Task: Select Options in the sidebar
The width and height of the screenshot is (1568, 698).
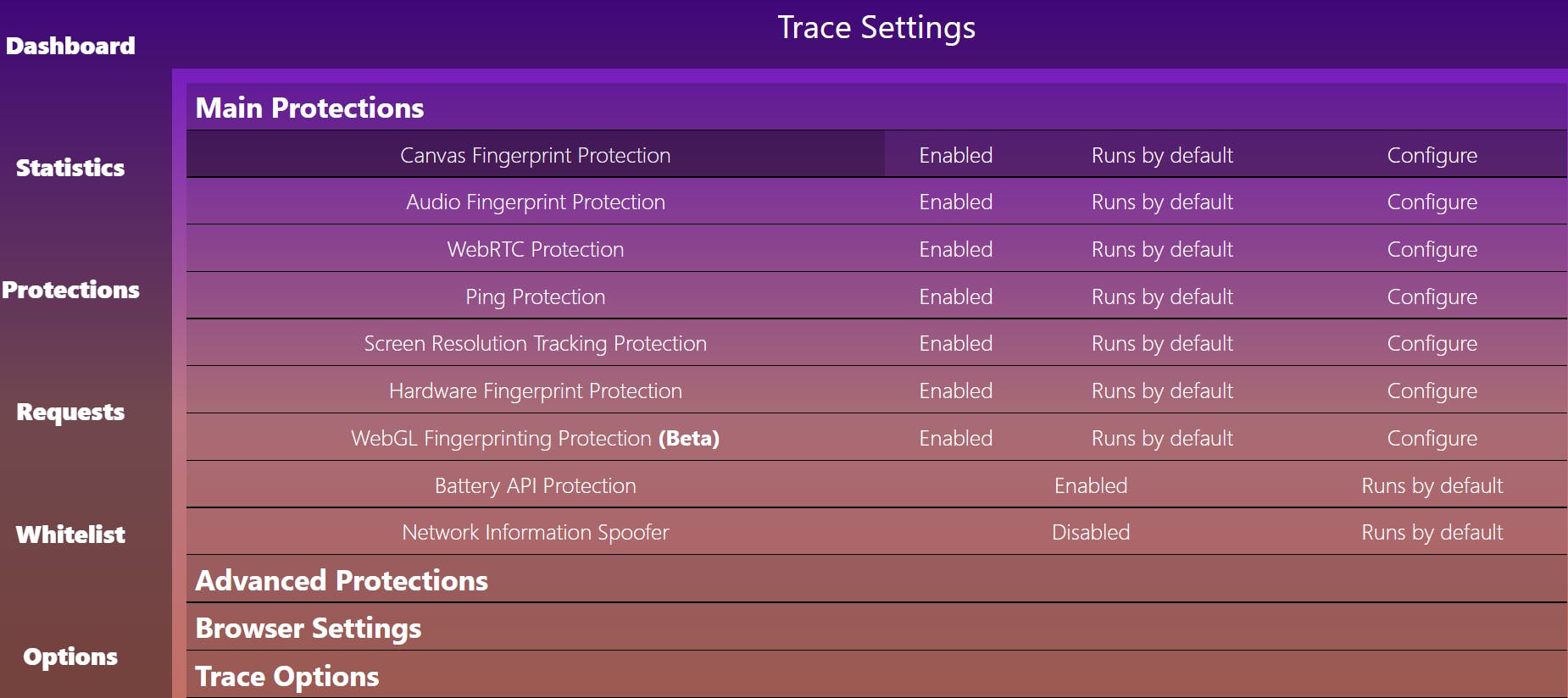Action: 70,656
